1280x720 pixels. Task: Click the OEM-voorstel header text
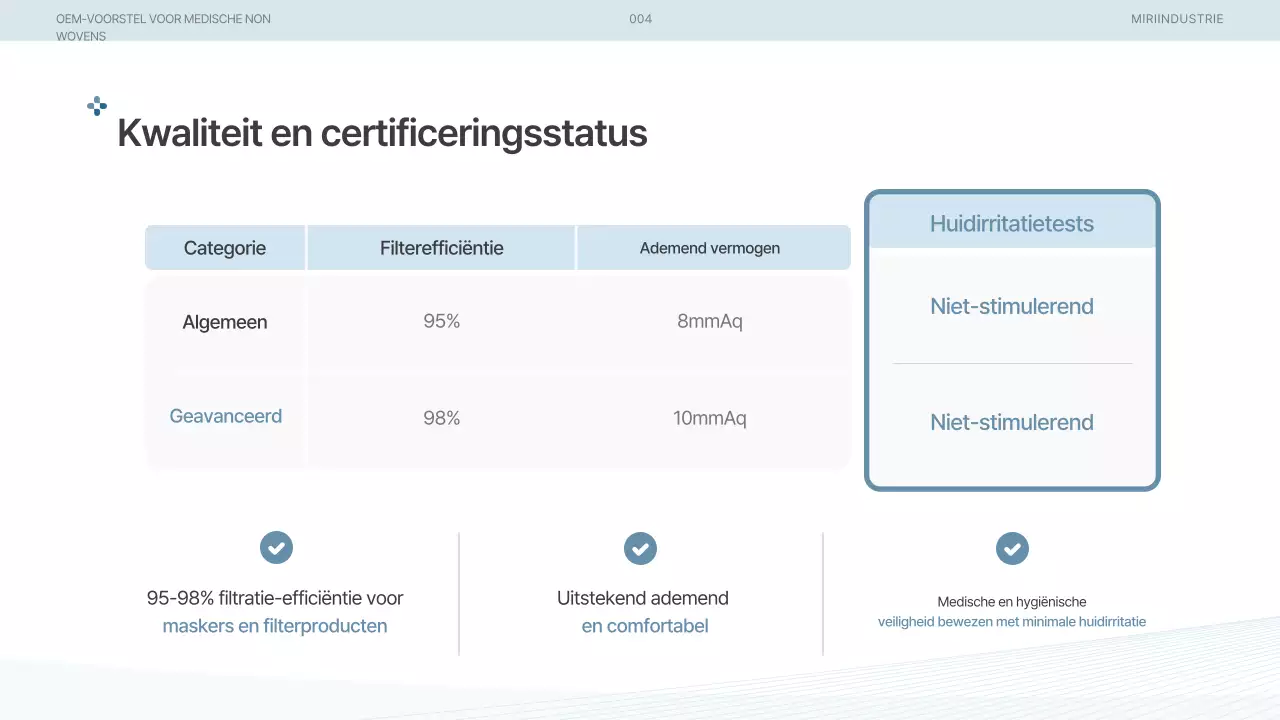(163, 19)
